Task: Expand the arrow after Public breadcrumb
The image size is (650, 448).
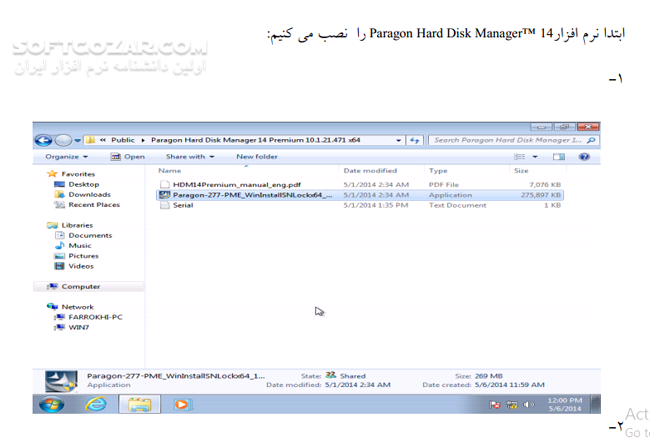Action: (143, 140)
